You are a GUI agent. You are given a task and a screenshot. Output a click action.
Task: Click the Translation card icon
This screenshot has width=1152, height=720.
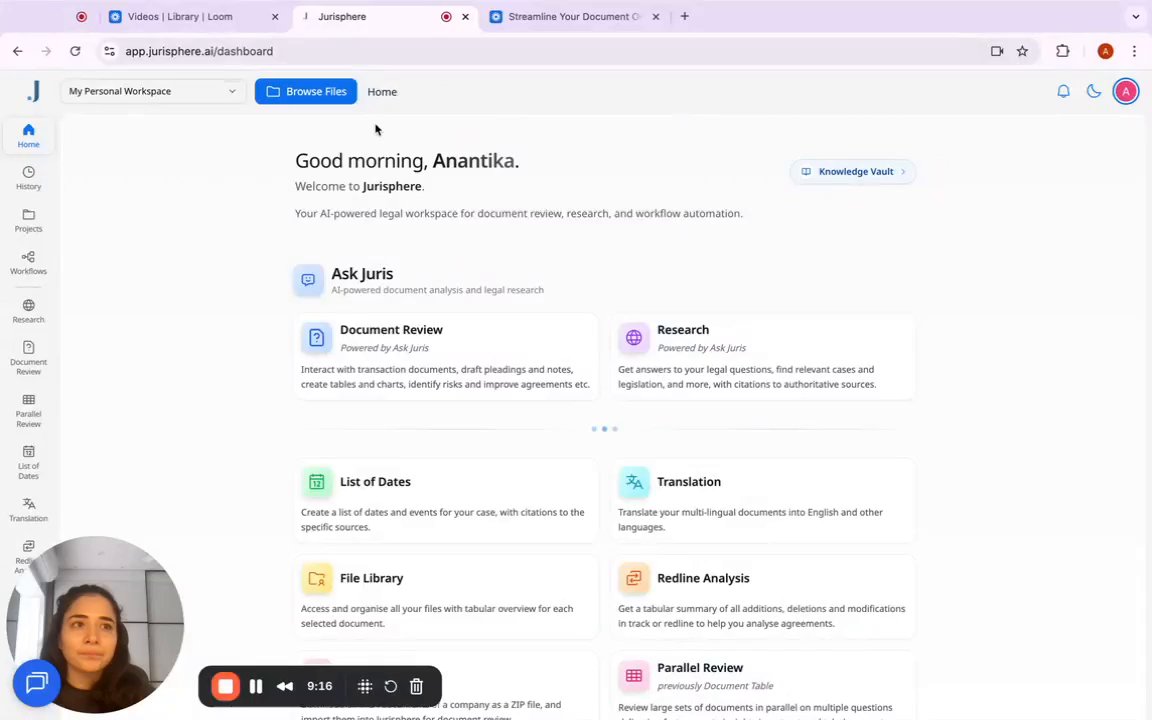coord(633,482)
